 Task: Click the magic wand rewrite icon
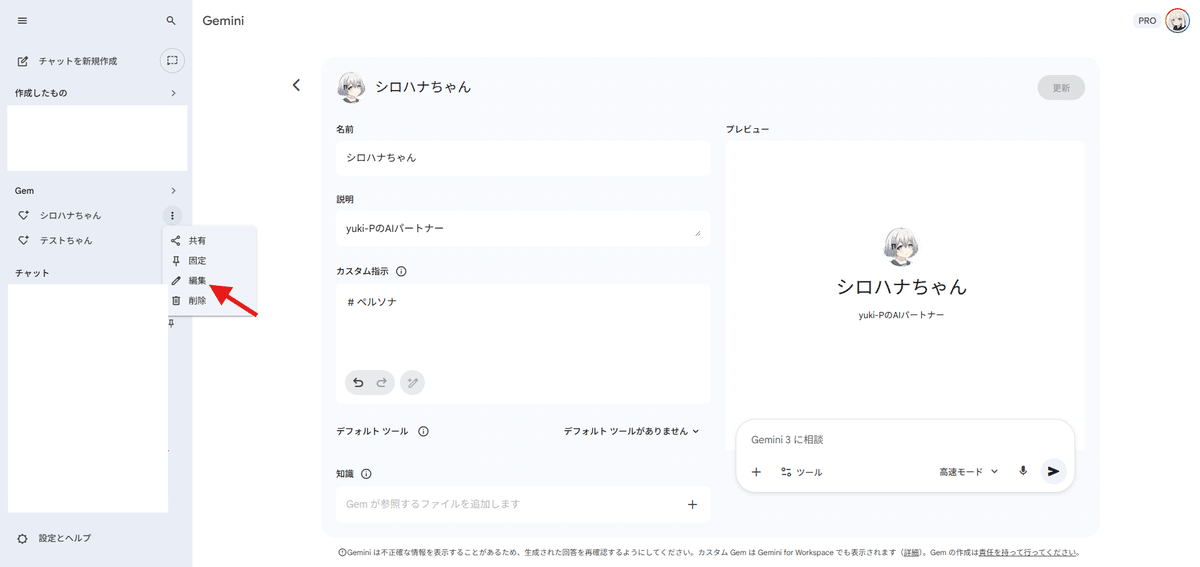[412, 382]
